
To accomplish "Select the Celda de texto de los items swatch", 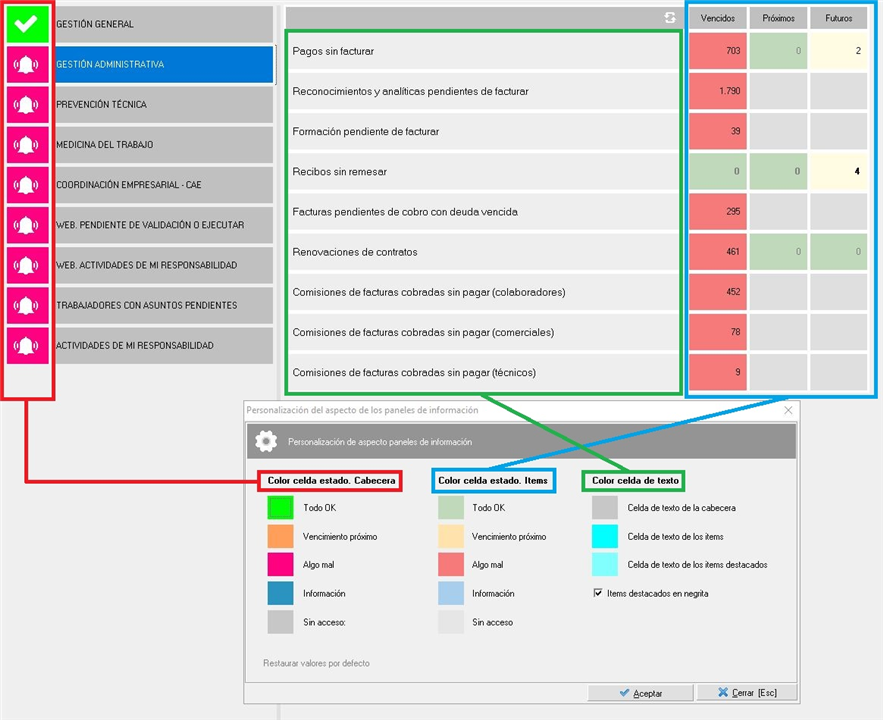I will [x=605, y=537].
